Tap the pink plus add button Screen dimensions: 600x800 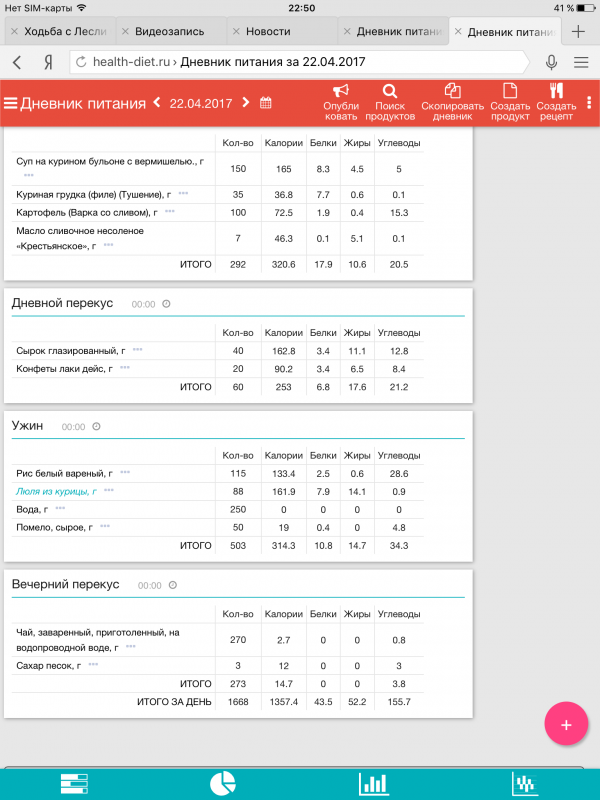566,724
